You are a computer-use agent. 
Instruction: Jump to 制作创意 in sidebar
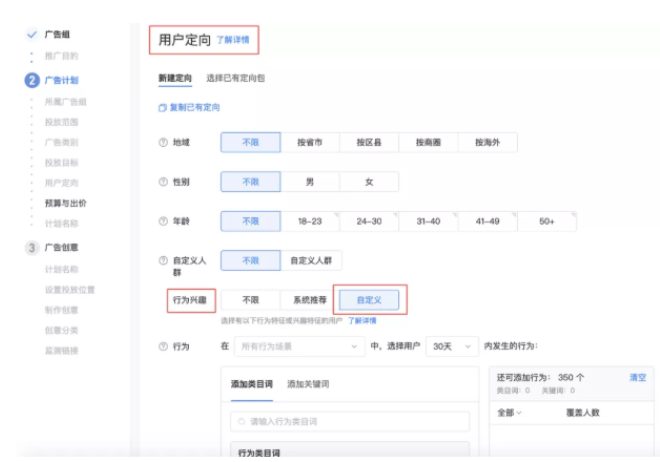point(61,310)
